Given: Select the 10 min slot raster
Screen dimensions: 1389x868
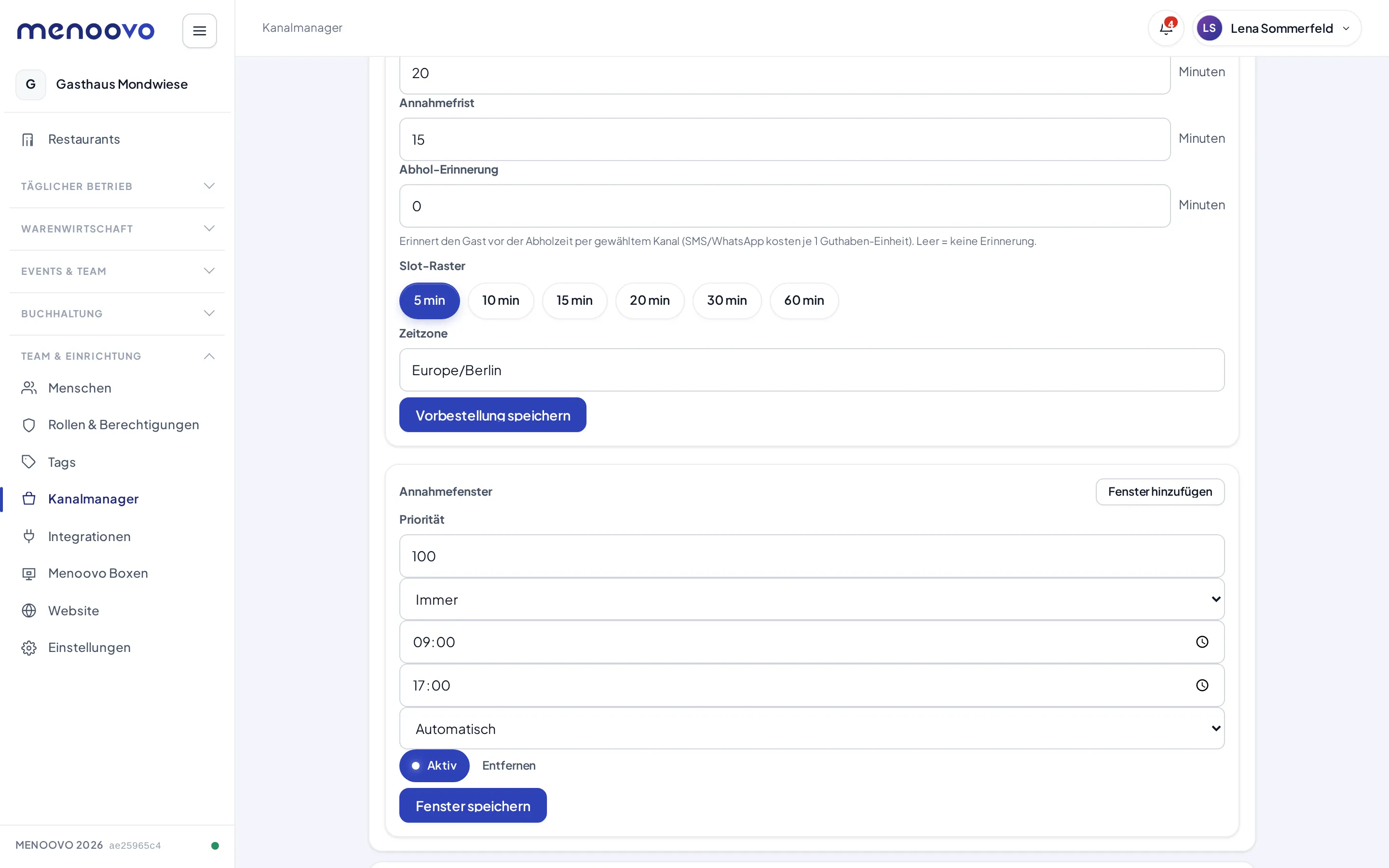Looking at the screenshot, I should click(x=501, y=300).
